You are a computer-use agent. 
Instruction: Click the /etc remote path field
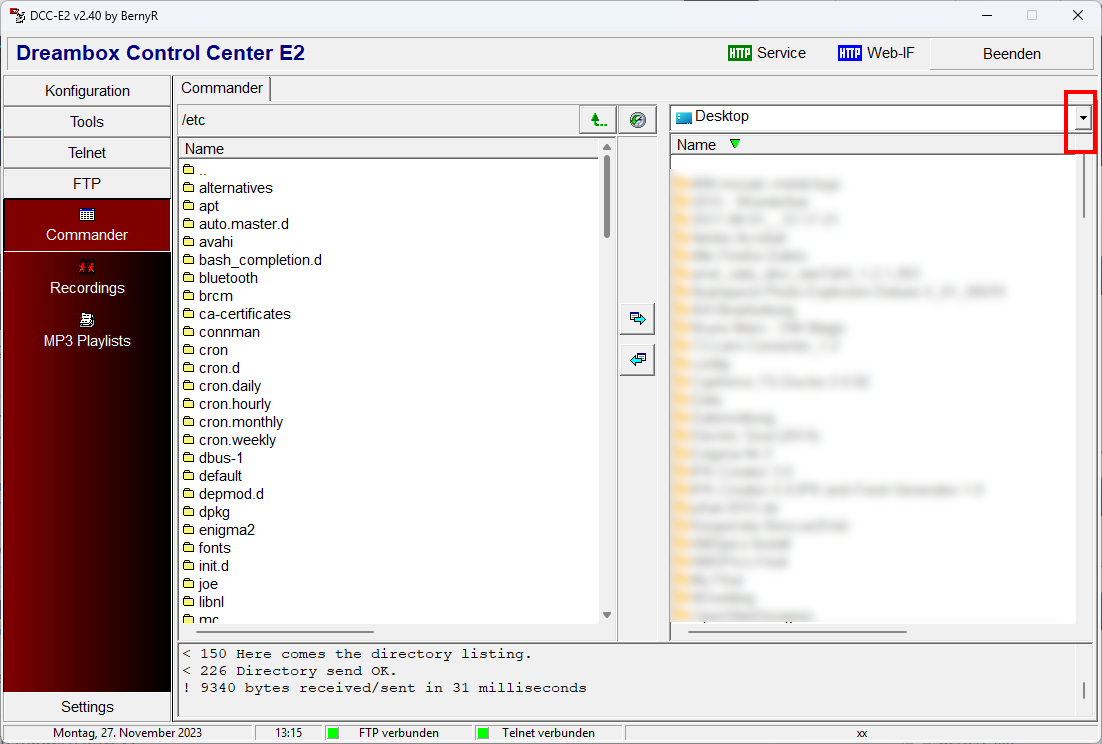pos(376,120)
